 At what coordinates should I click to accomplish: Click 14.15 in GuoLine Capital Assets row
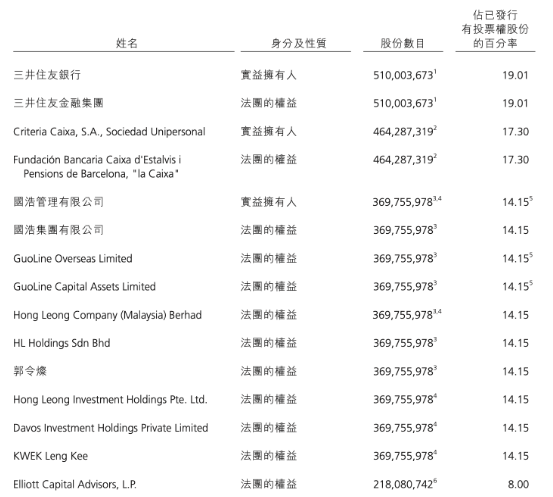(x=516, y=287)
